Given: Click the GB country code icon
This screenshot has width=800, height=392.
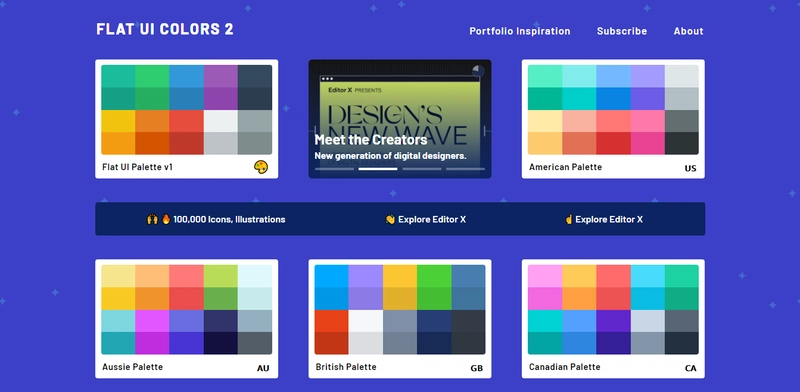Looking at the screenshot, I should point(477,369).
